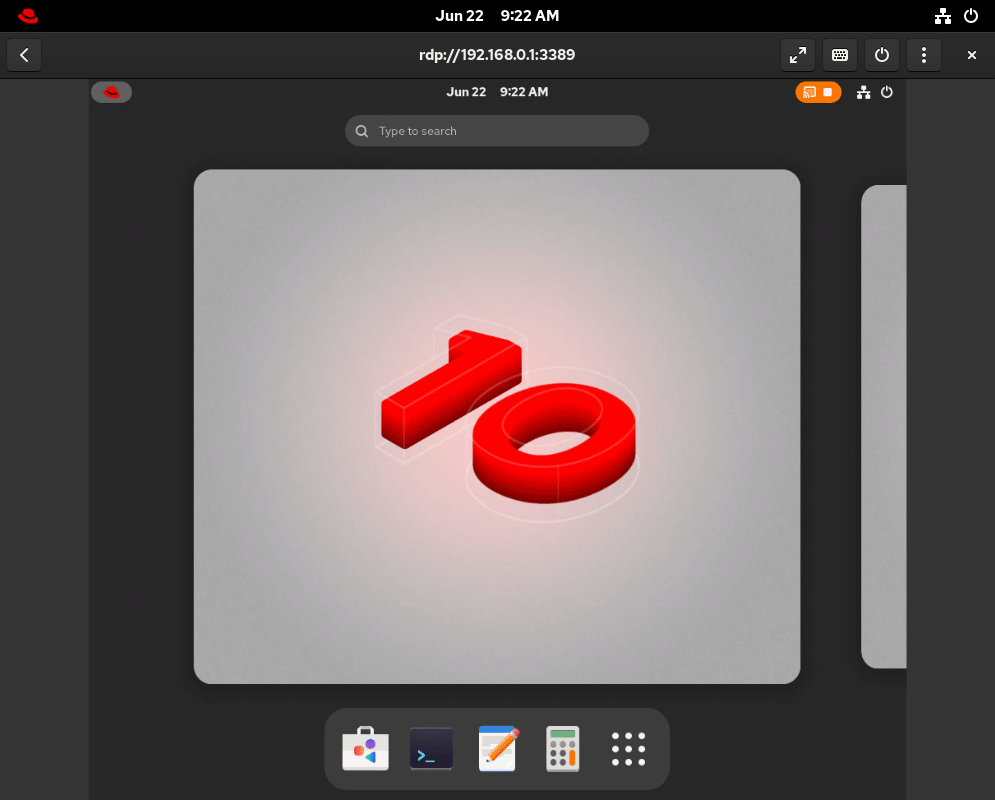Click the disconnect power button in header

tap(881, 55)
